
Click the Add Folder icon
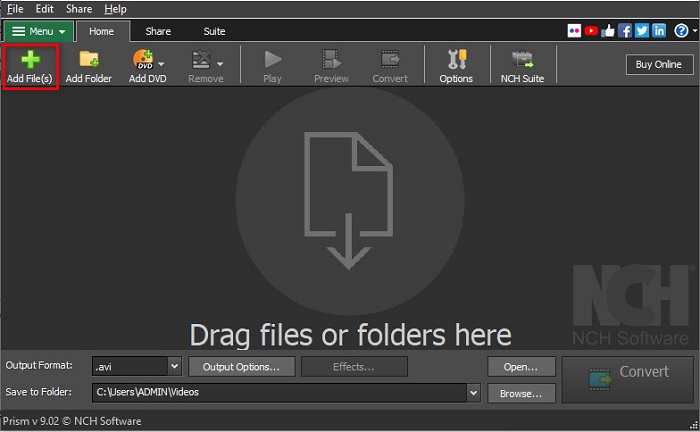tap(89, 59)
